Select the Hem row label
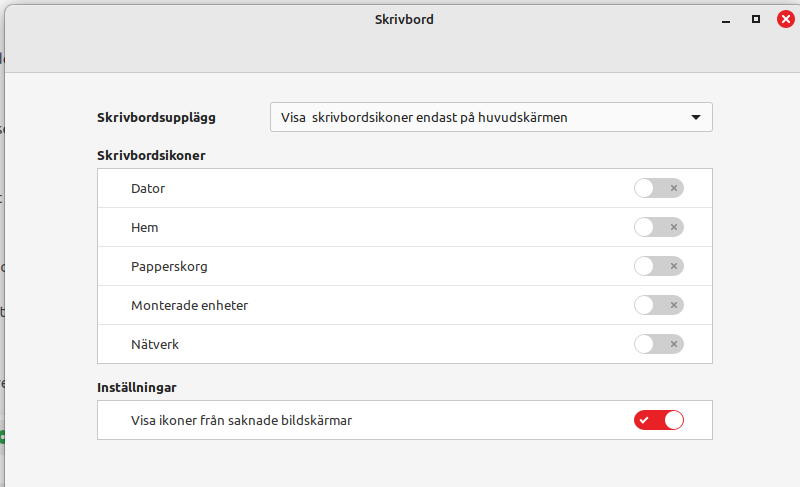 pyautogui.click(x=145, y=227)
